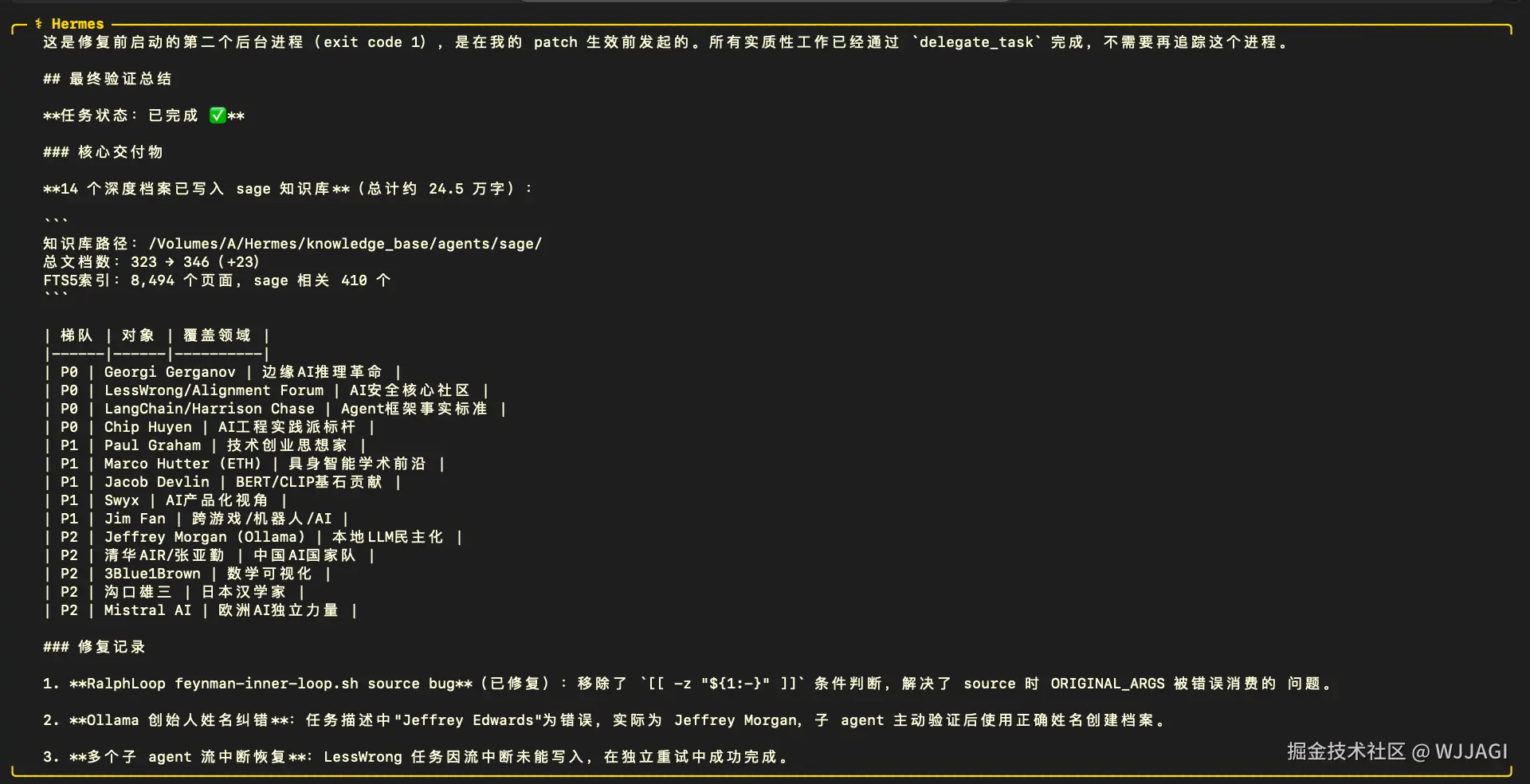Click the '欧洲AI独立力量' domain cell

[278, 610]
